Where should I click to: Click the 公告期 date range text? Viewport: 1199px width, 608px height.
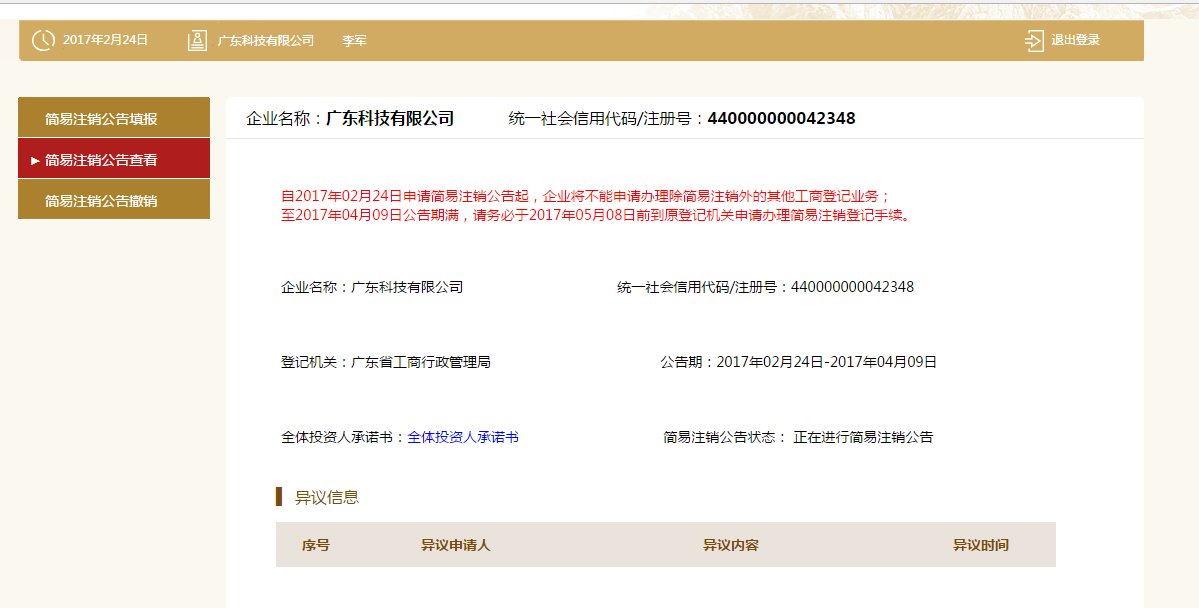(826, 362)
